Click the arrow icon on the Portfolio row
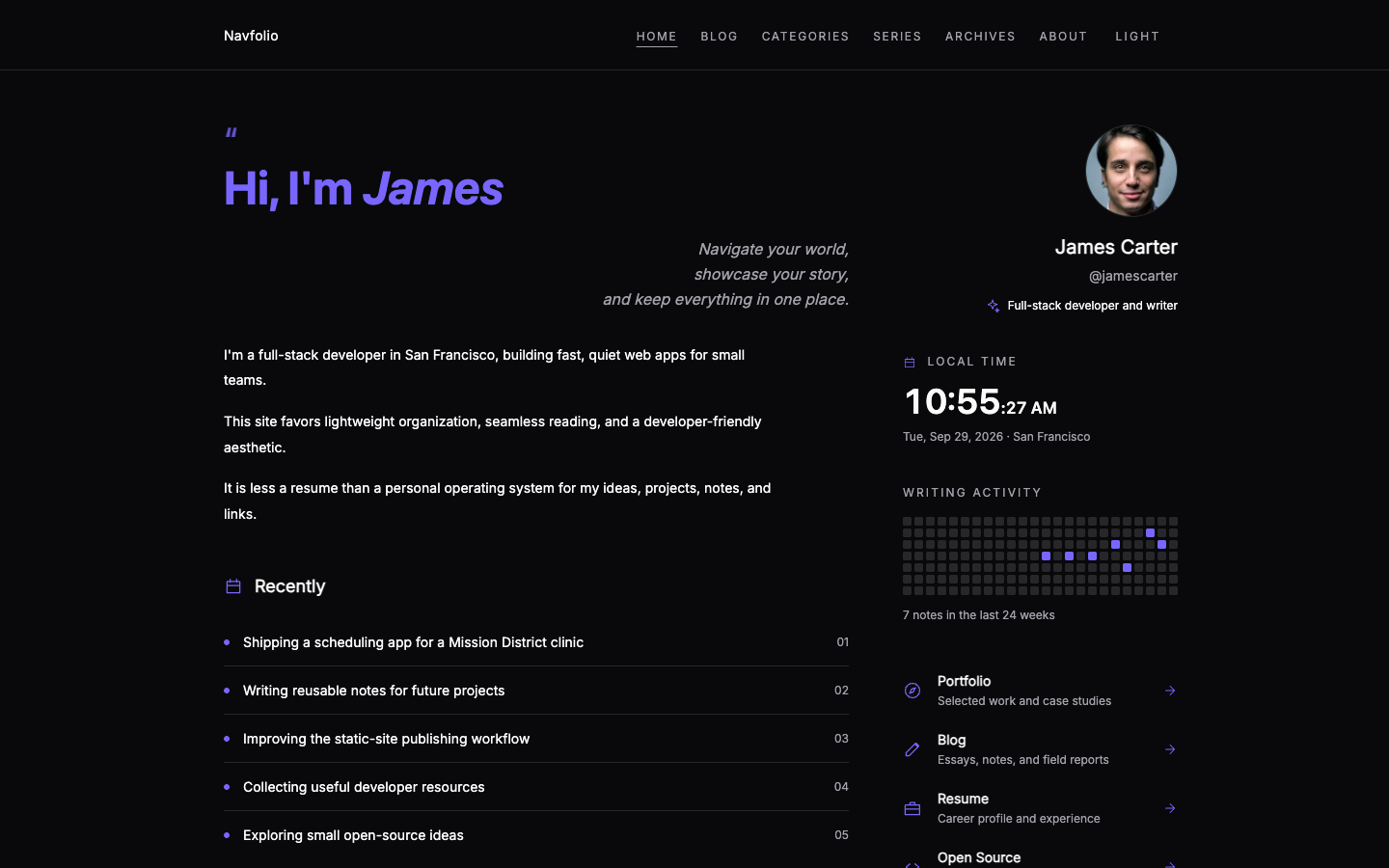This screenshot has width=1389, height=868. (1170, 691)
